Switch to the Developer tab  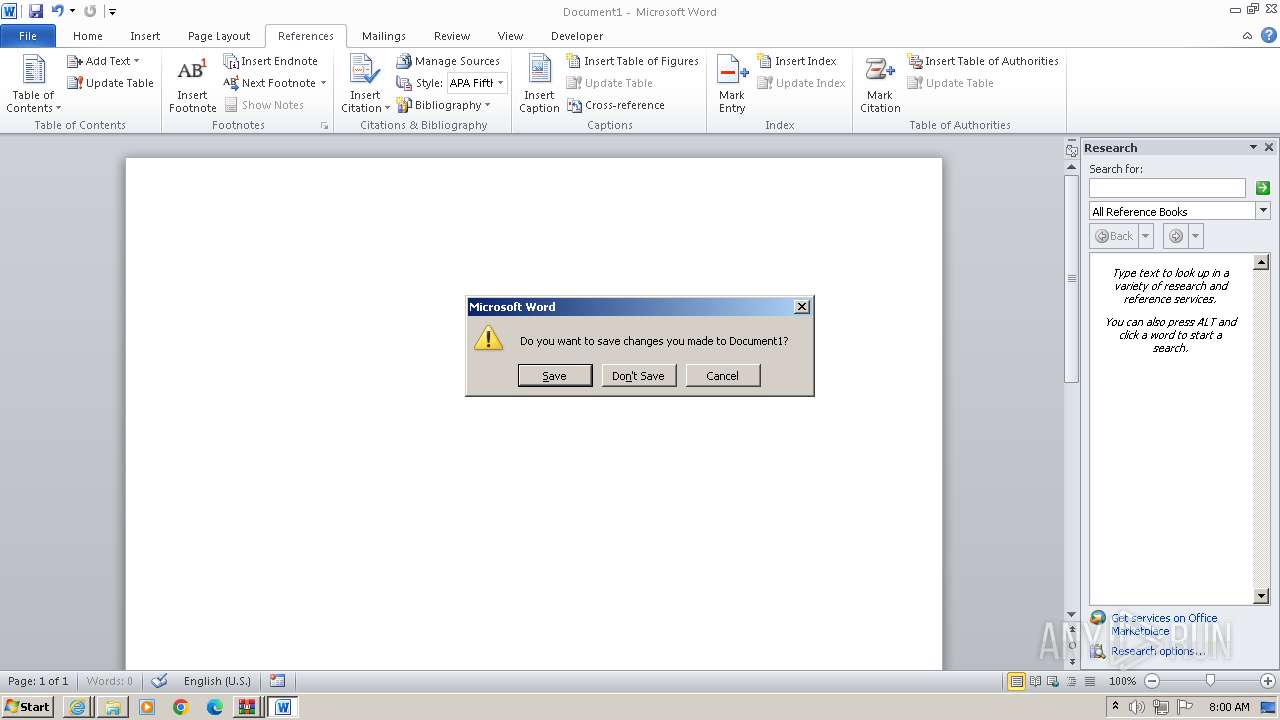577,36
